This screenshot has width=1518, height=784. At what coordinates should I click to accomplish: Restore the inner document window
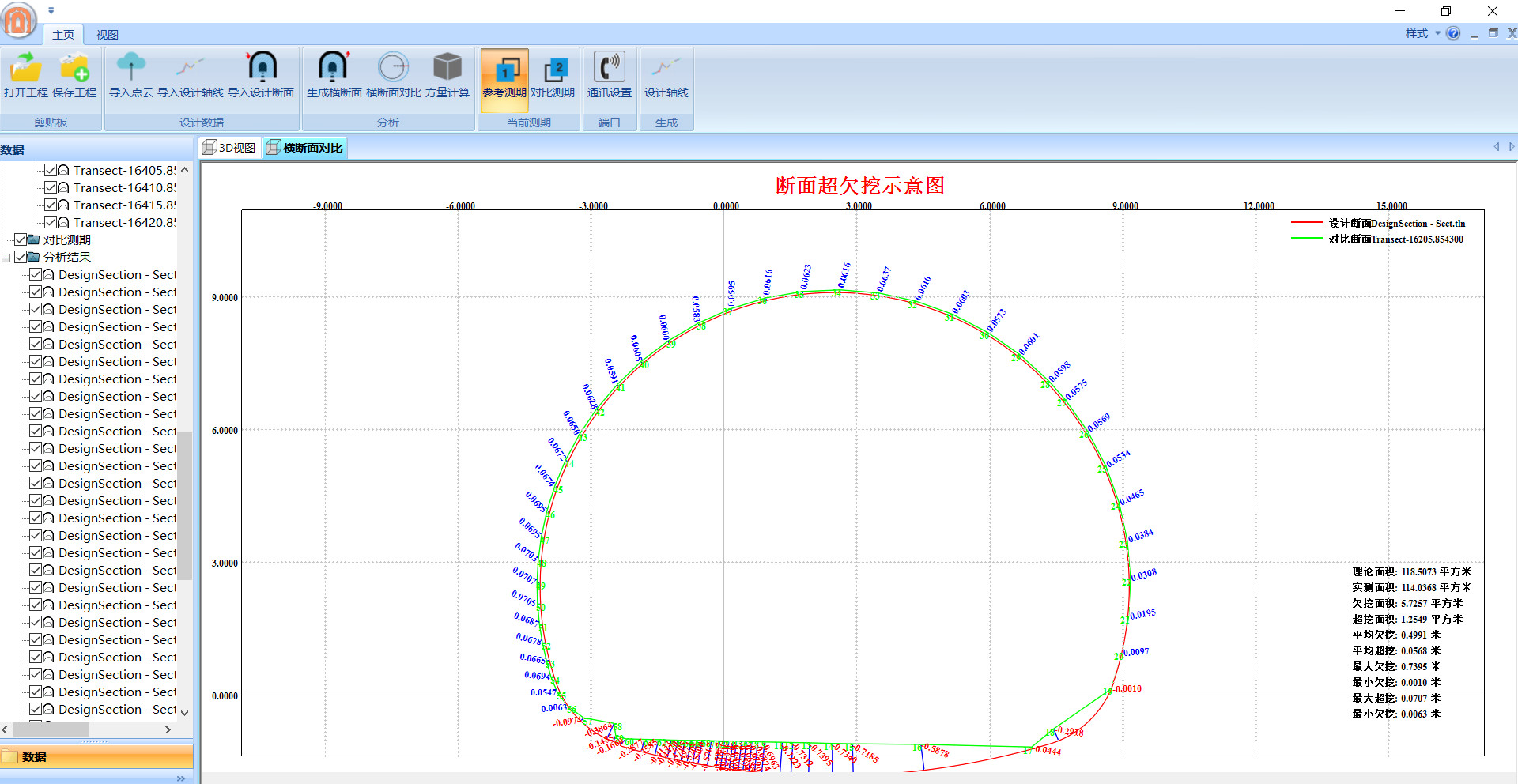click(x=1493, y=33)
